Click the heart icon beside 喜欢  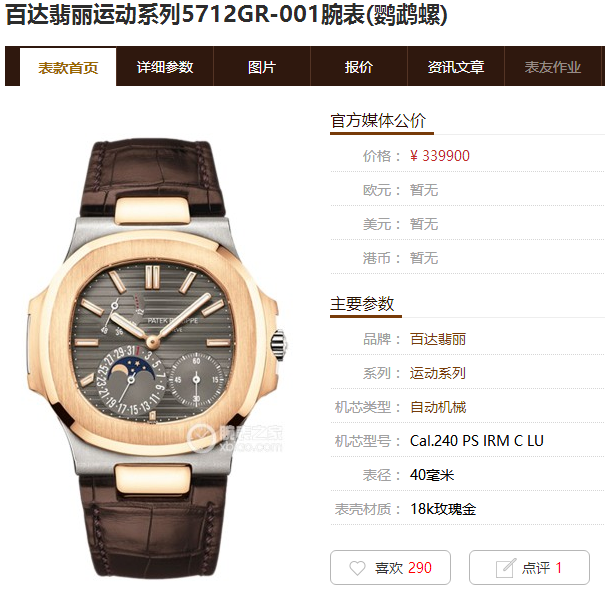[x=357, y=568]
